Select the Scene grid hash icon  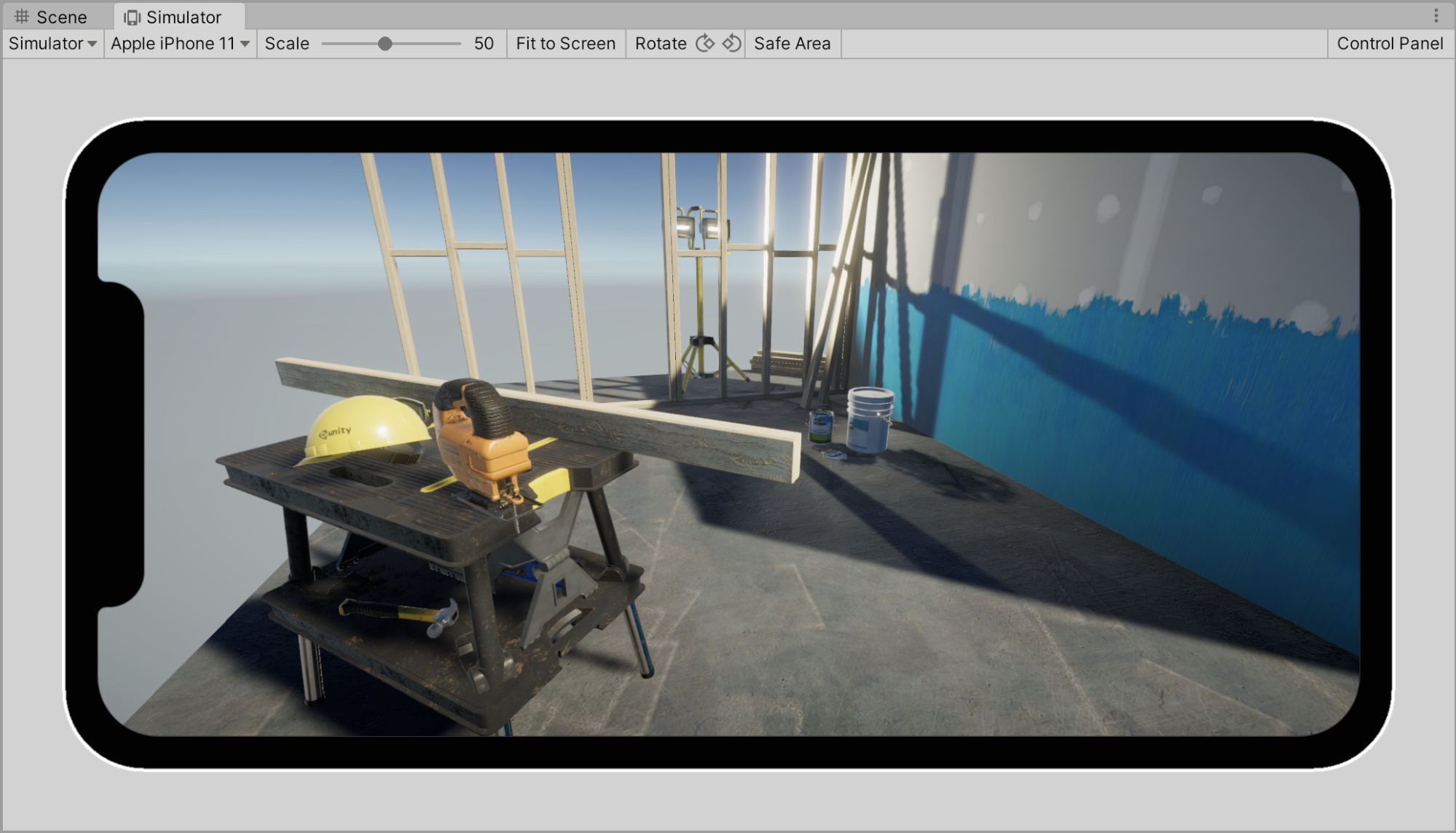tap(21, 15)
